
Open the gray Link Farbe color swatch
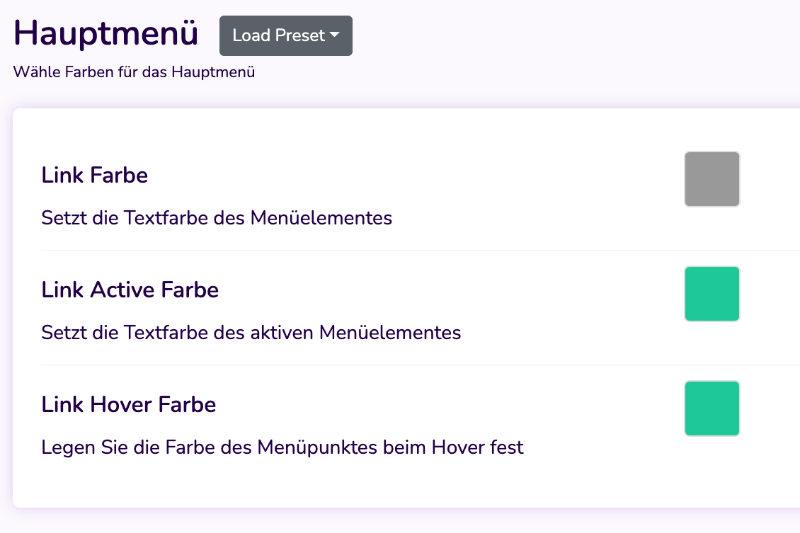pyautogui.click(x=712, y=179)
